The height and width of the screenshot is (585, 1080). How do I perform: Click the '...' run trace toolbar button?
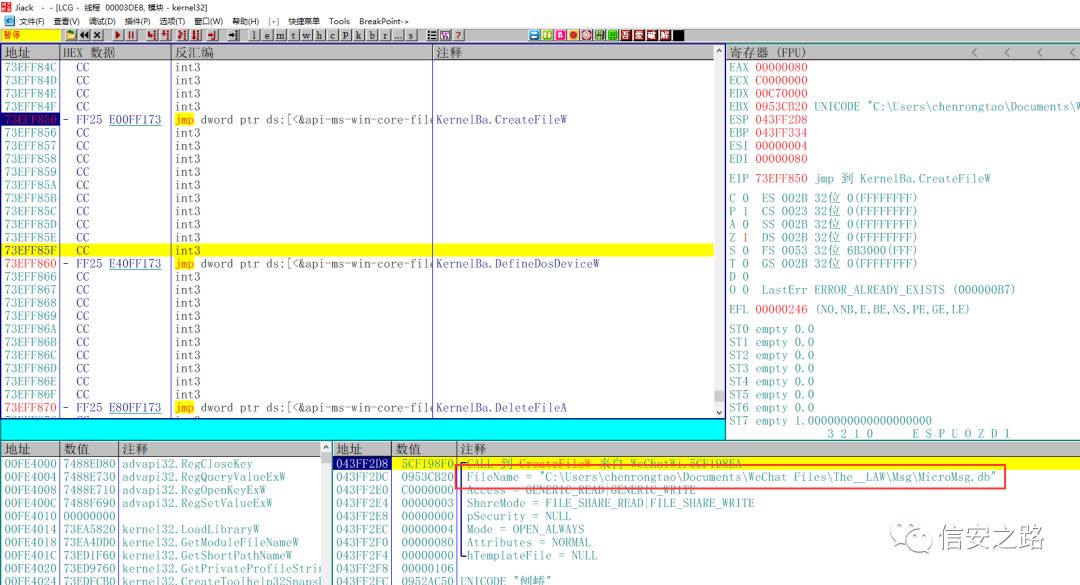[398, 35]
